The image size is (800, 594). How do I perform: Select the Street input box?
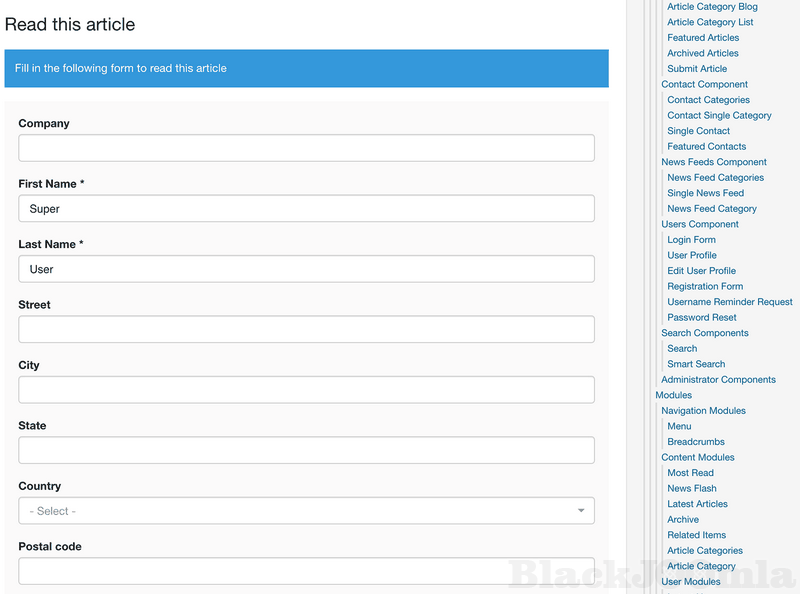306,330
